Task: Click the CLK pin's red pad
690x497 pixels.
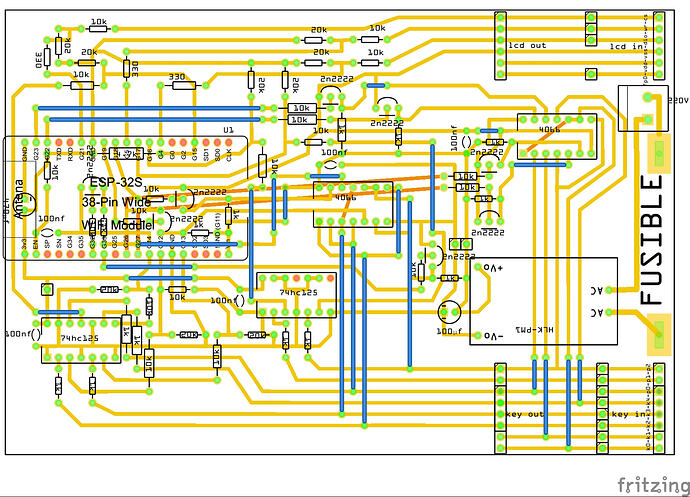Action: click(228, 143)
